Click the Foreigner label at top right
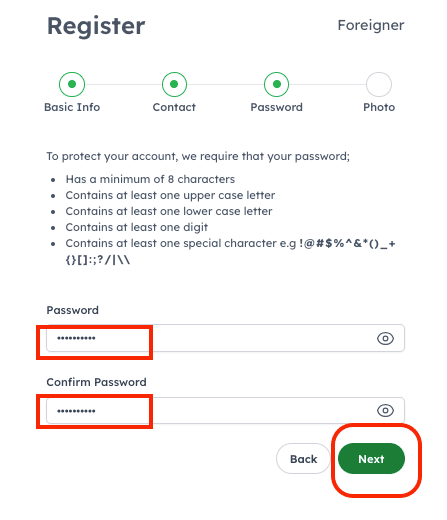 point(371,25)
